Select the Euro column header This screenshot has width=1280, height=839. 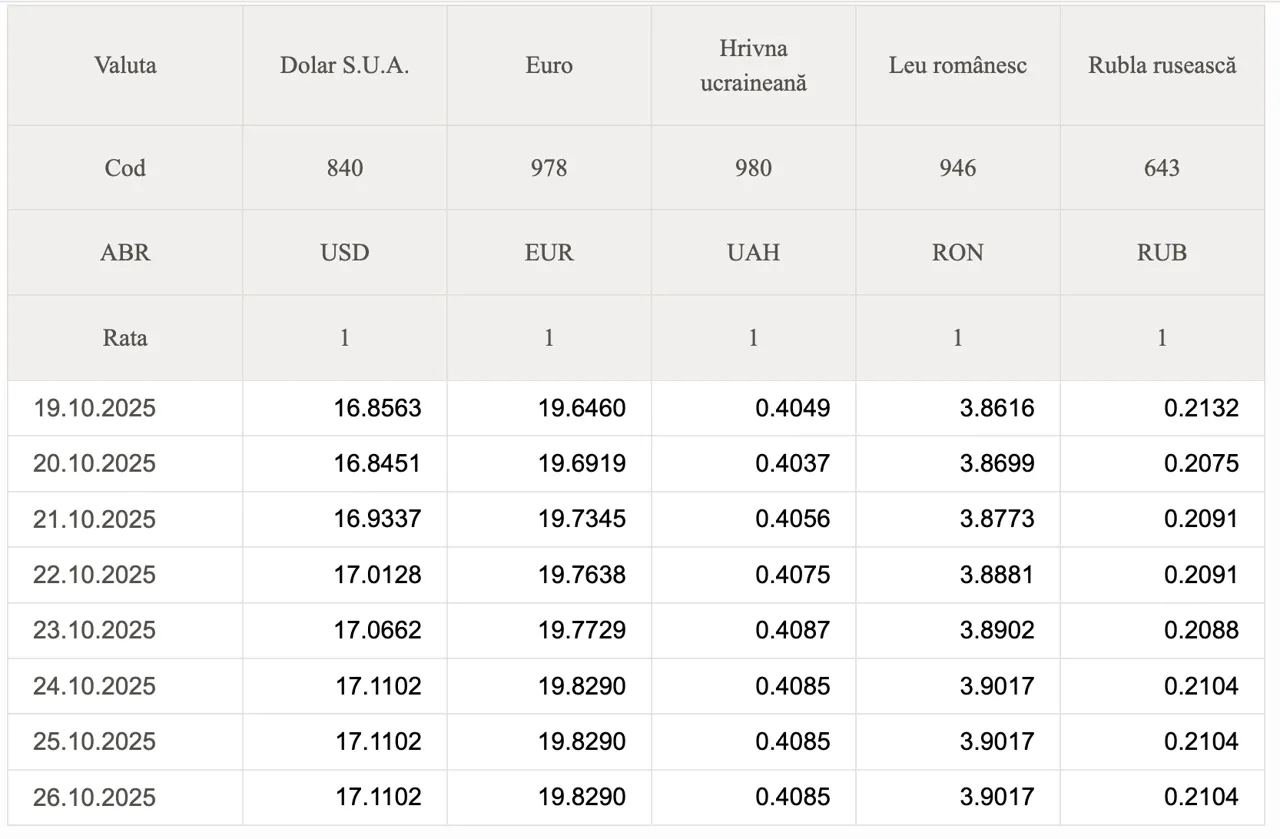[549, 66]
